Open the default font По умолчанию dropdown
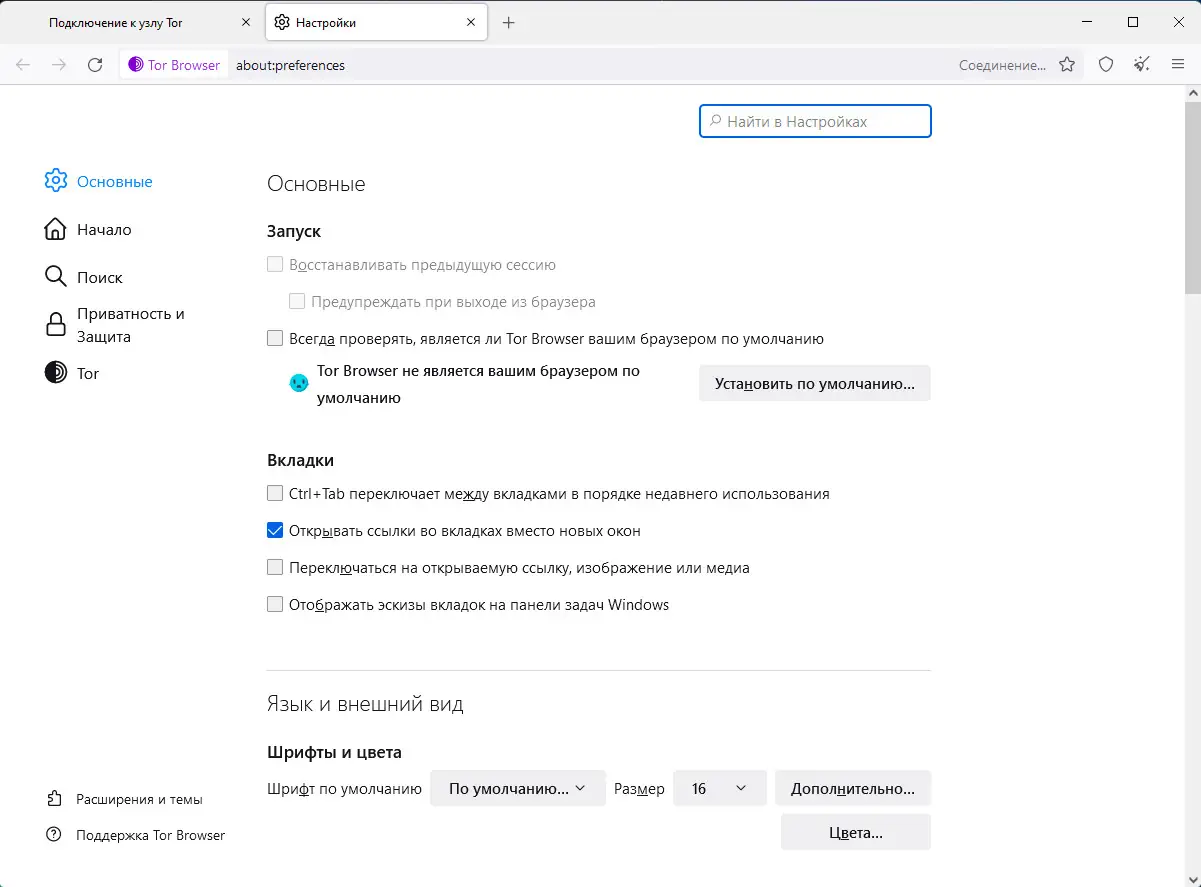 click(x=518, y=788)
